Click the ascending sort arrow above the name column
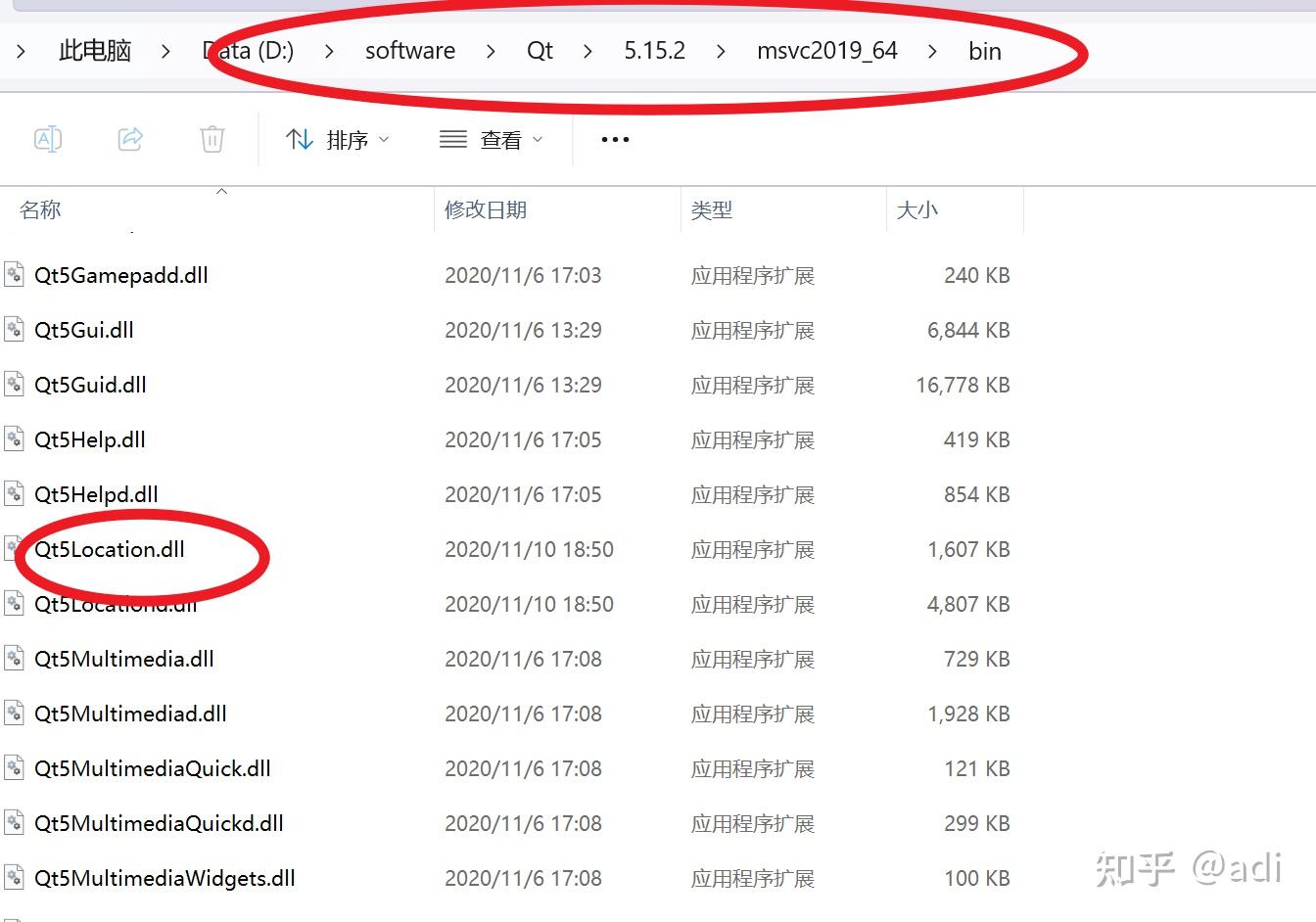 [222, 192]
